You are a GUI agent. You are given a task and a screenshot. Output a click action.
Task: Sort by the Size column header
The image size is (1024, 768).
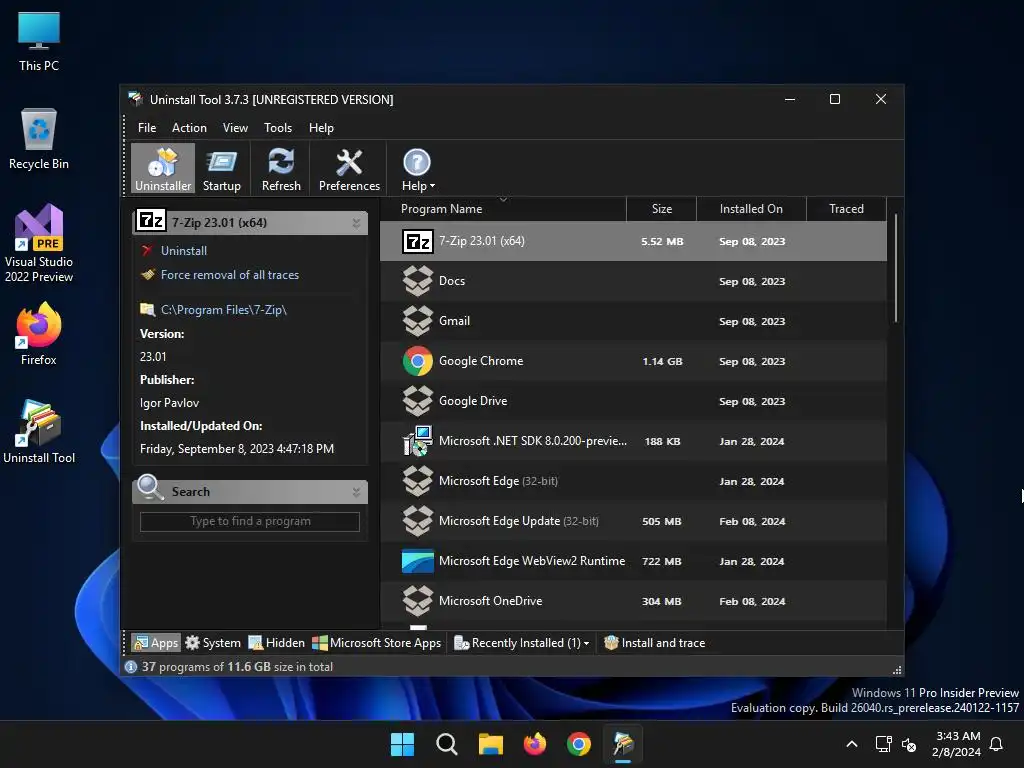pos(662,209)
